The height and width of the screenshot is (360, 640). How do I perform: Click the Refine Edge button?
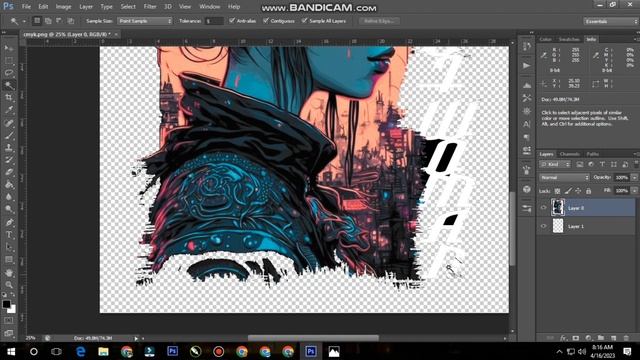pyautogui.click(x=379, y=21)
